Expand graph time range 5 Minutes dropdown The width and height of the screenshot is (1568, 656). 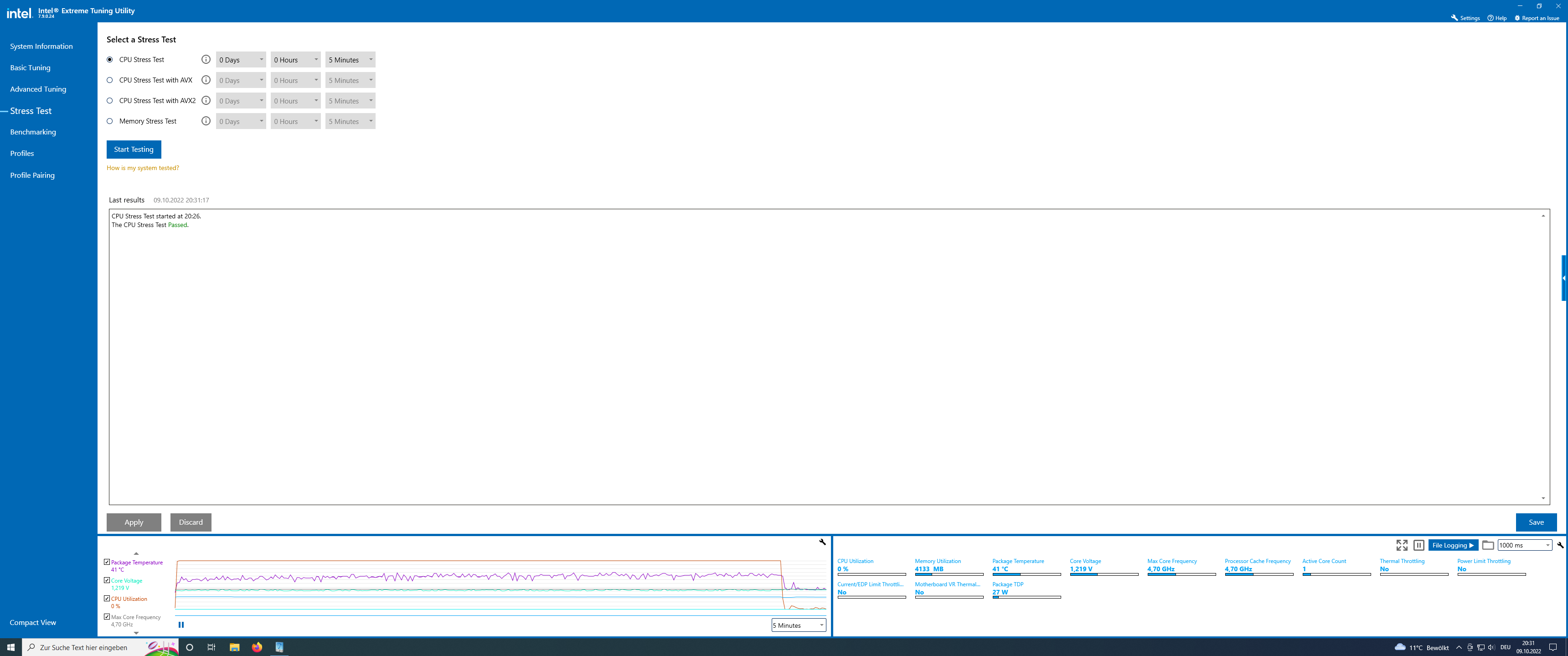tap(798, 625)
